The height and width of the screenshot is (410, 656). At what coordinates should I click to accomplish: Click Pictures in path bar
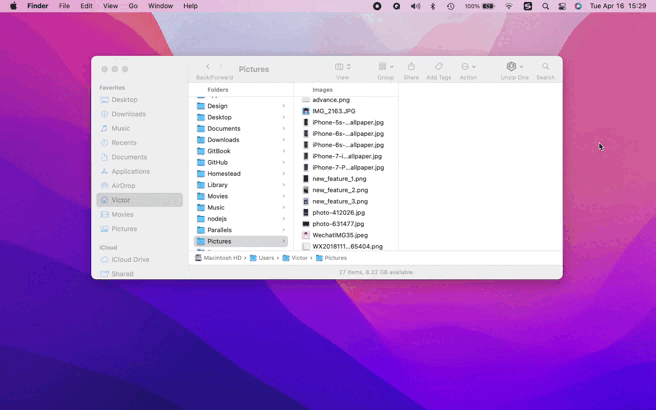click(331, 258)
